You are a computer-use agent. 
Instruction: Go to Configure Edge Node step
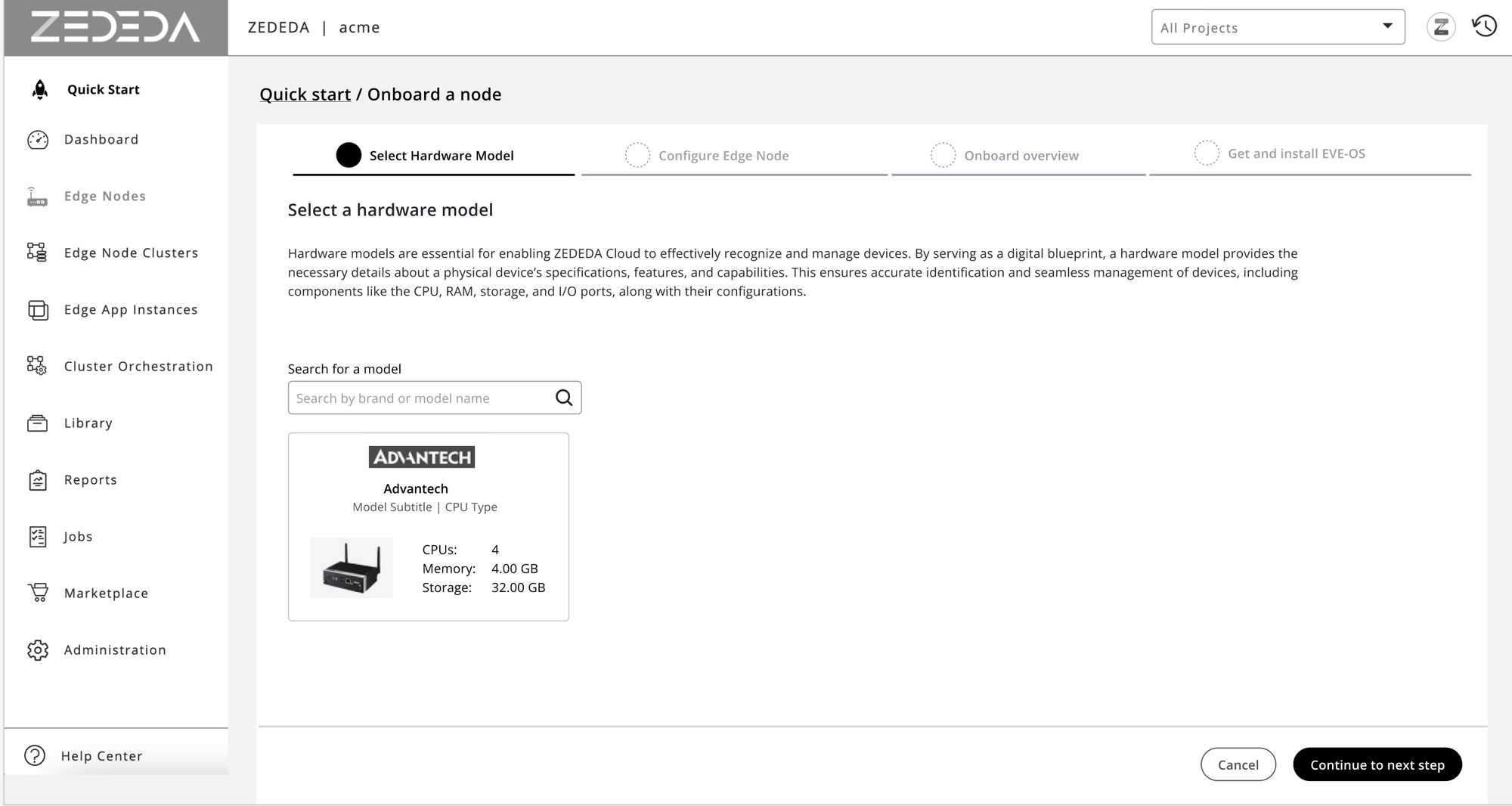tap(723, 156)
